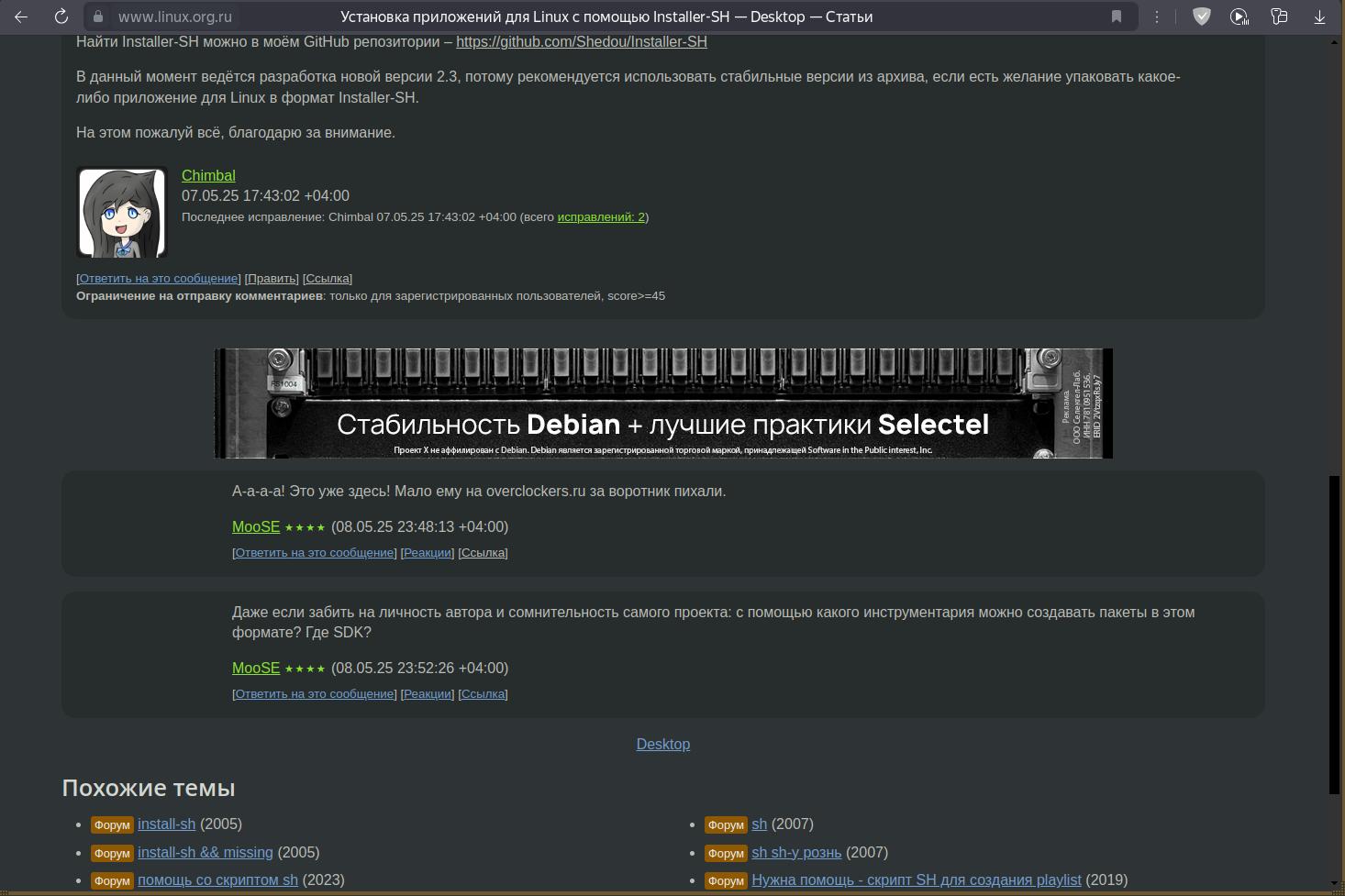Bookmark this page via the bookmark icon

click(1117, 17)
